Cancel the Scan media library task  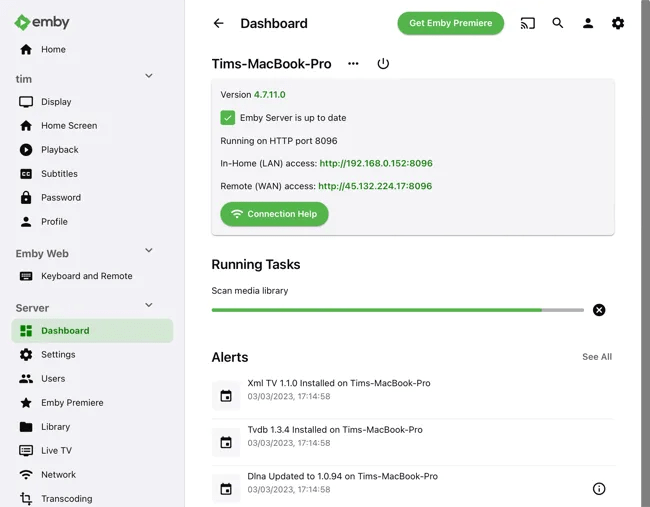tap(599, 310)
